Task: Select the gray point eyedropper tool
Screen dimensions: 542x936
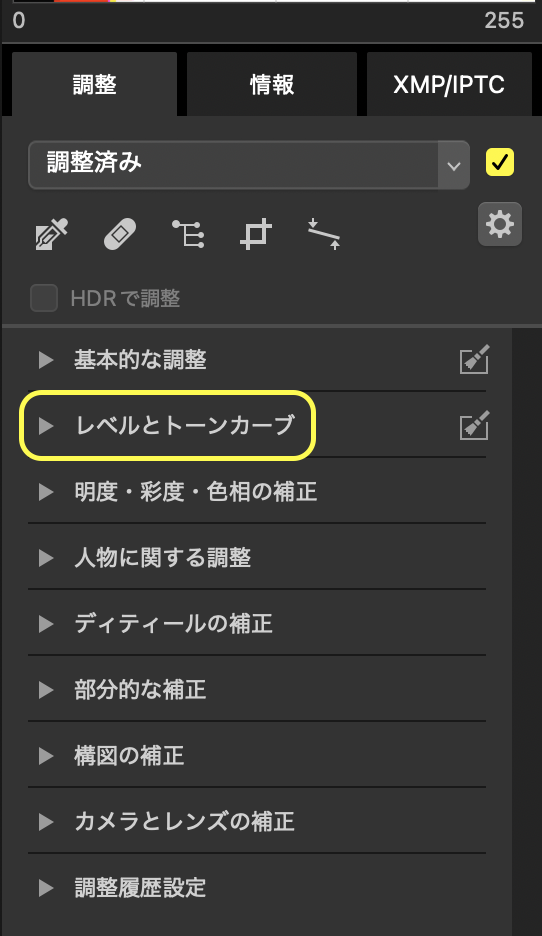Action: [52, 234]
